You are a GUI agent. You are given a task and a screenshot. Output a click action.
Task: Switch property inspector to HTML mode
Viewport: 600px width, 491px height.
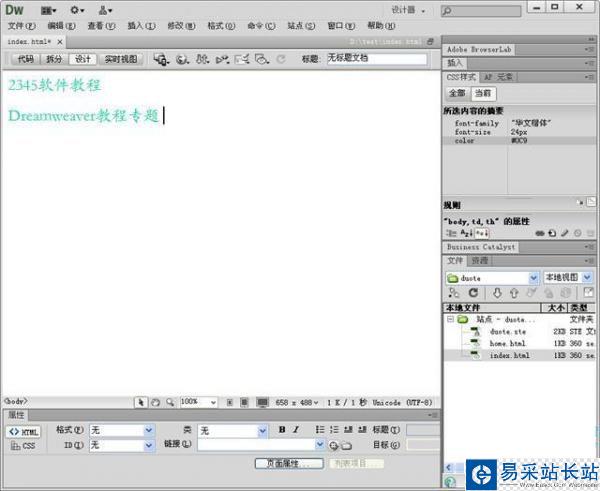click(23, 432)
